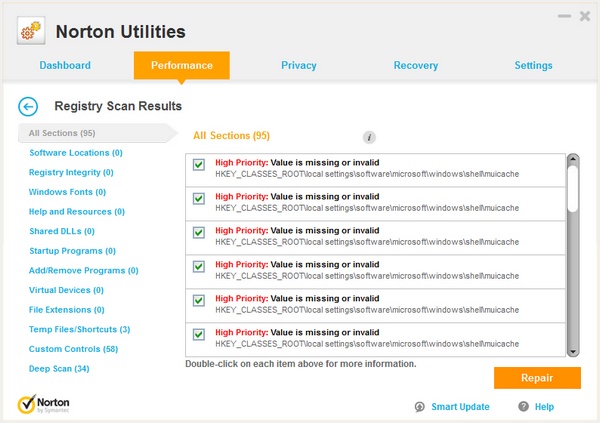Click the Help question mark icon
The height and width of the screenshot is (423, 600).
523,407
